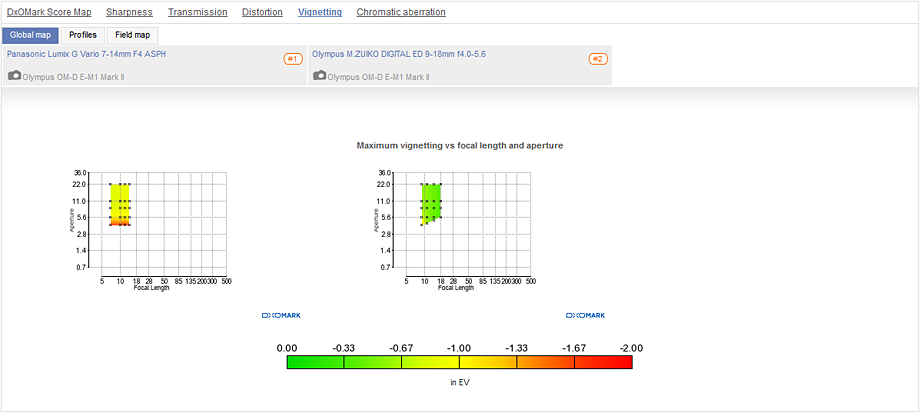Click the yellow -1.00 EV legend area
The image size is (920, 413).
pyautogui.click(x=459, y=362)
